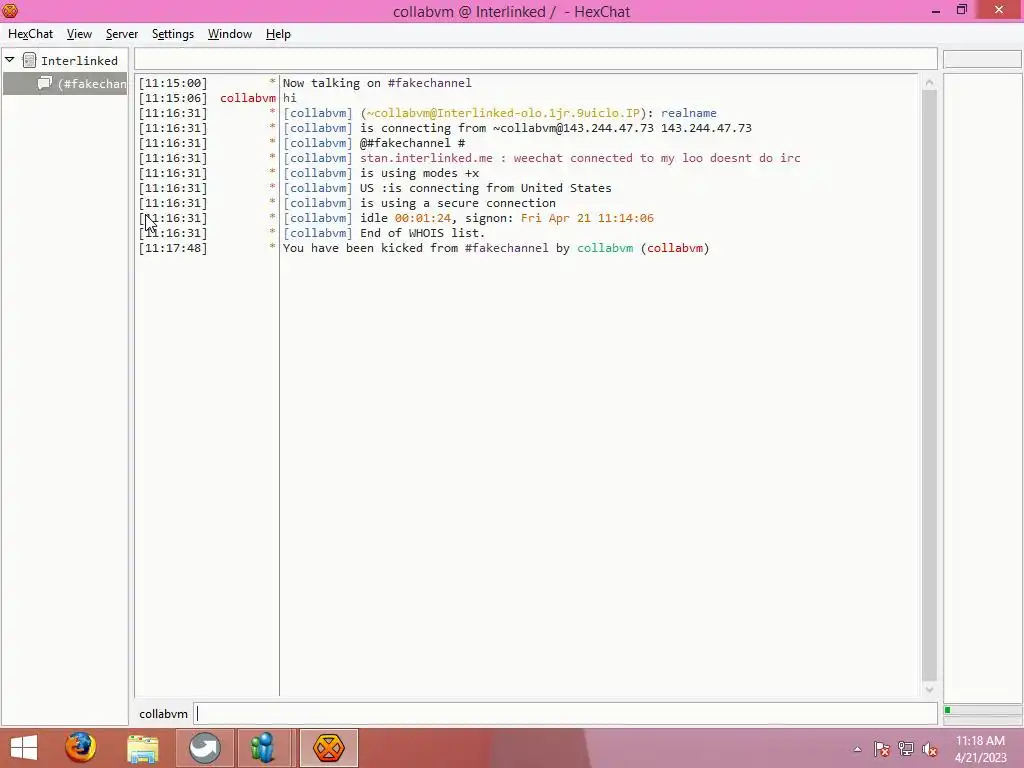Click the muted volume tray icon
1024x768 pixels.
pyautogui.click(x=929, y=749)
